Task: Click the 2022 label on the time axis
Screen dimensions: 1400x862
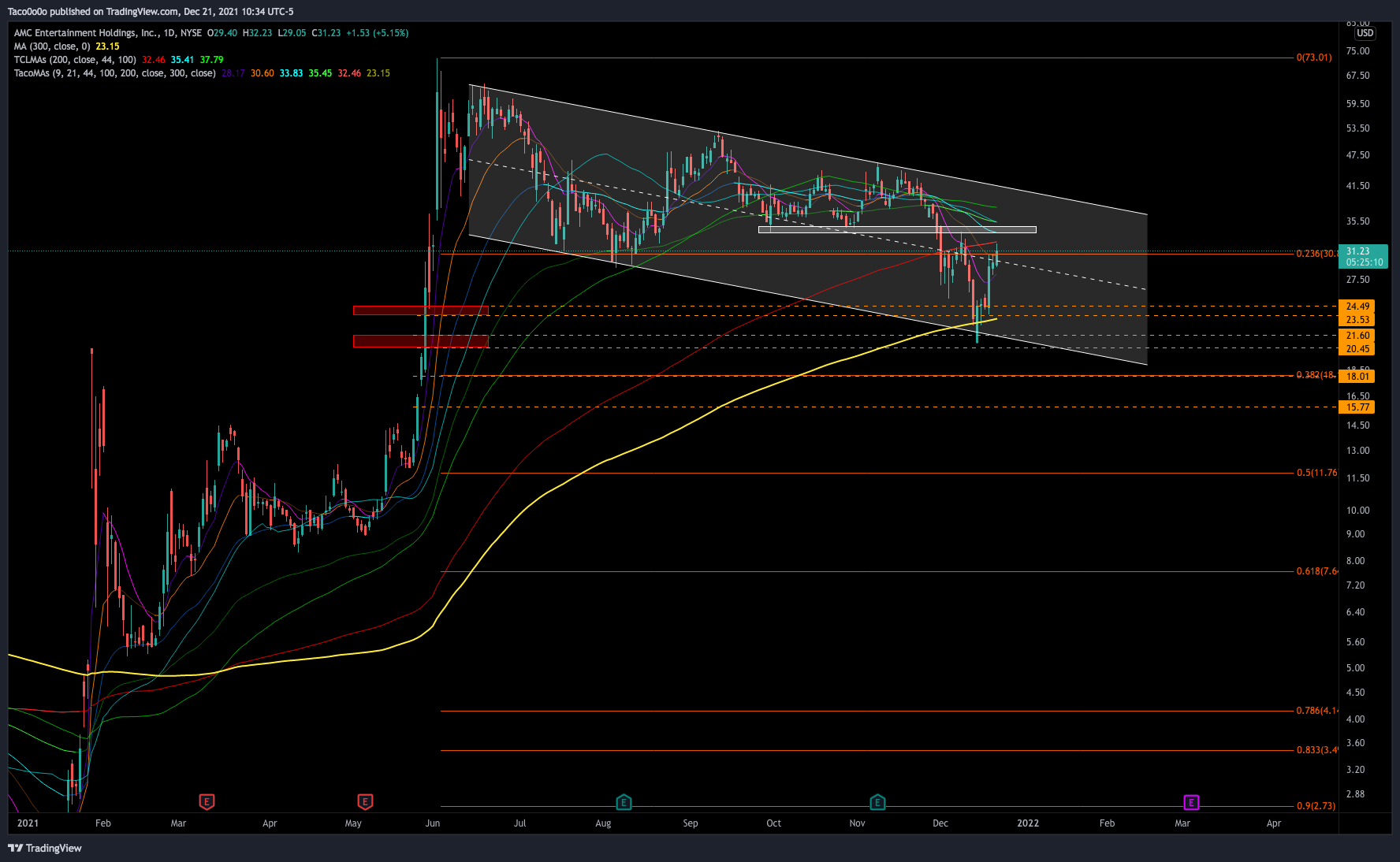Action: [x=1028, y=823]
